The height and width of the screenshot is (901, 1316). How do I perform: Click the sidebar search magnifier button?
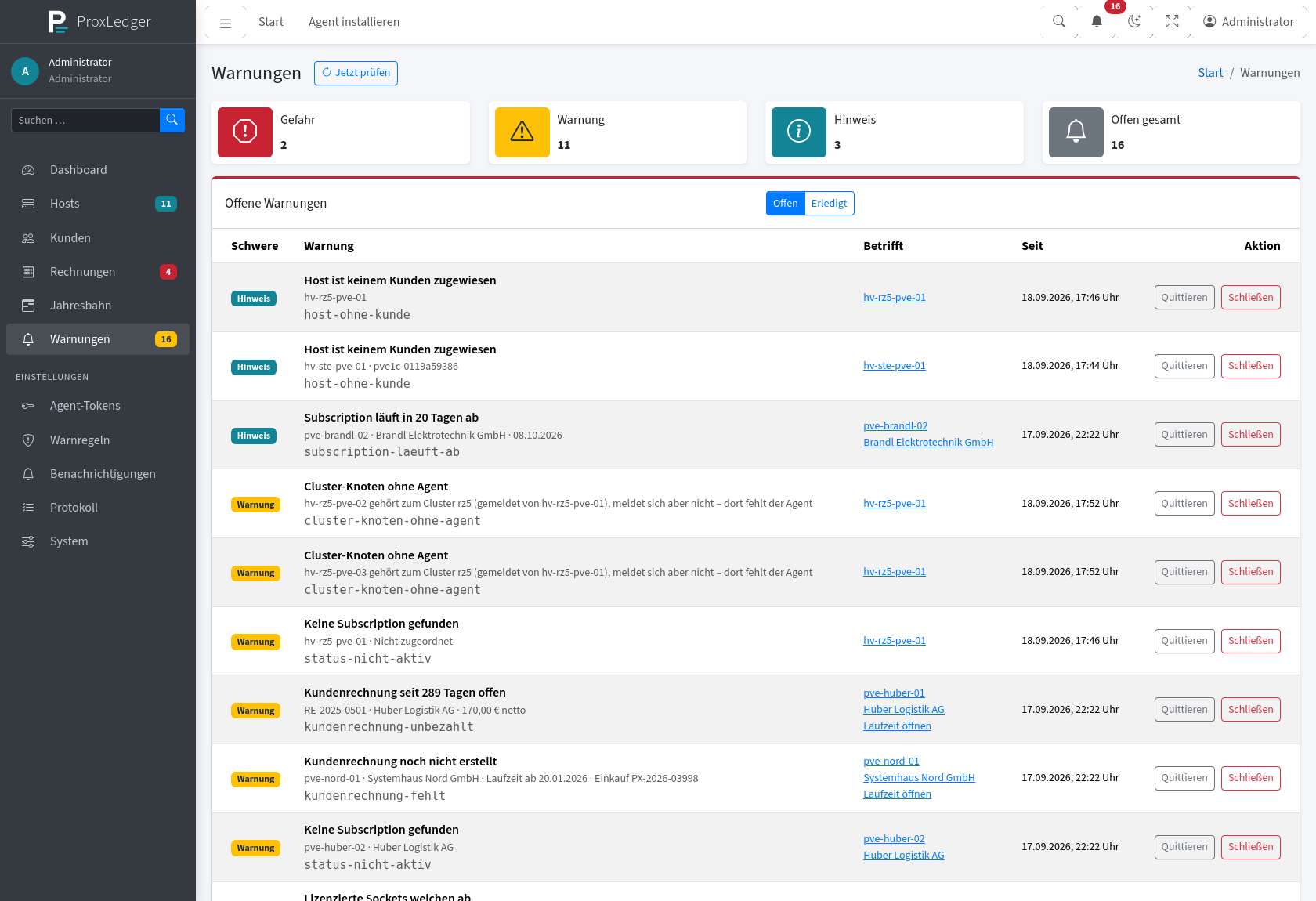[172, 120]
